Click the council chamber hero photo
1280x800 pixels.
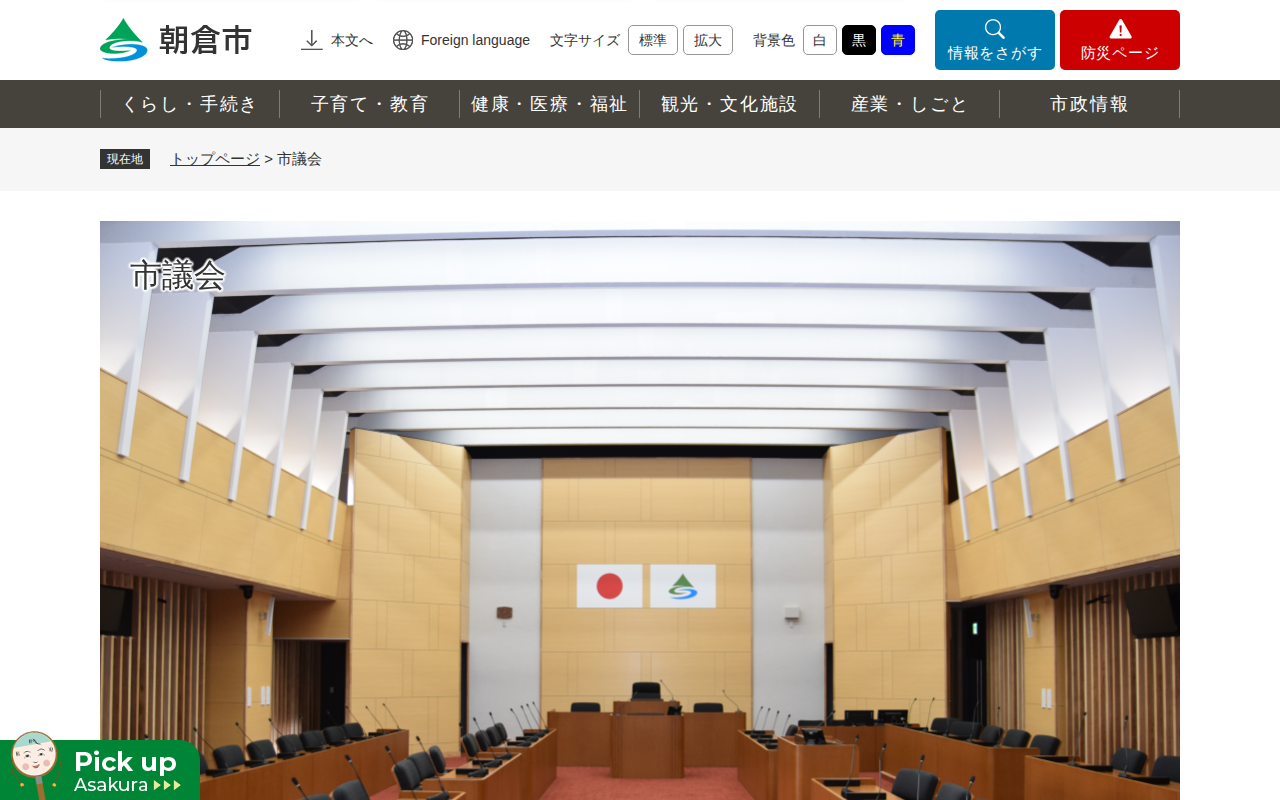click(x=640, y=510)
